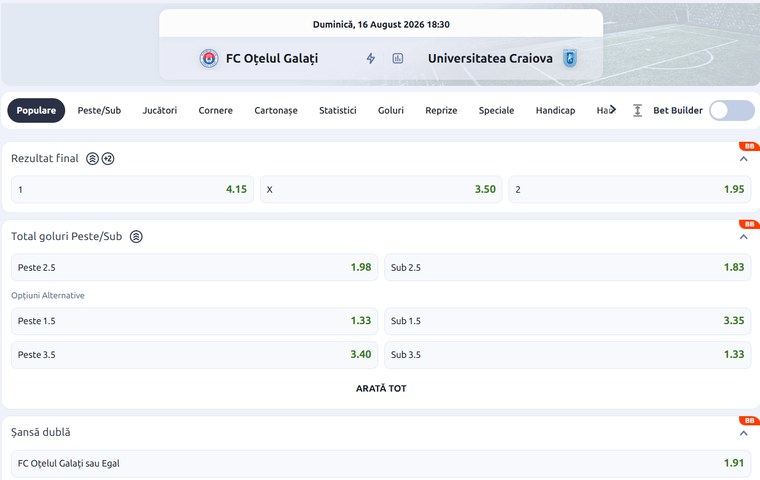Click the BB badge on Șansă dublă
This screenshot has height=480, width=760.
click(x=749, y=420)
